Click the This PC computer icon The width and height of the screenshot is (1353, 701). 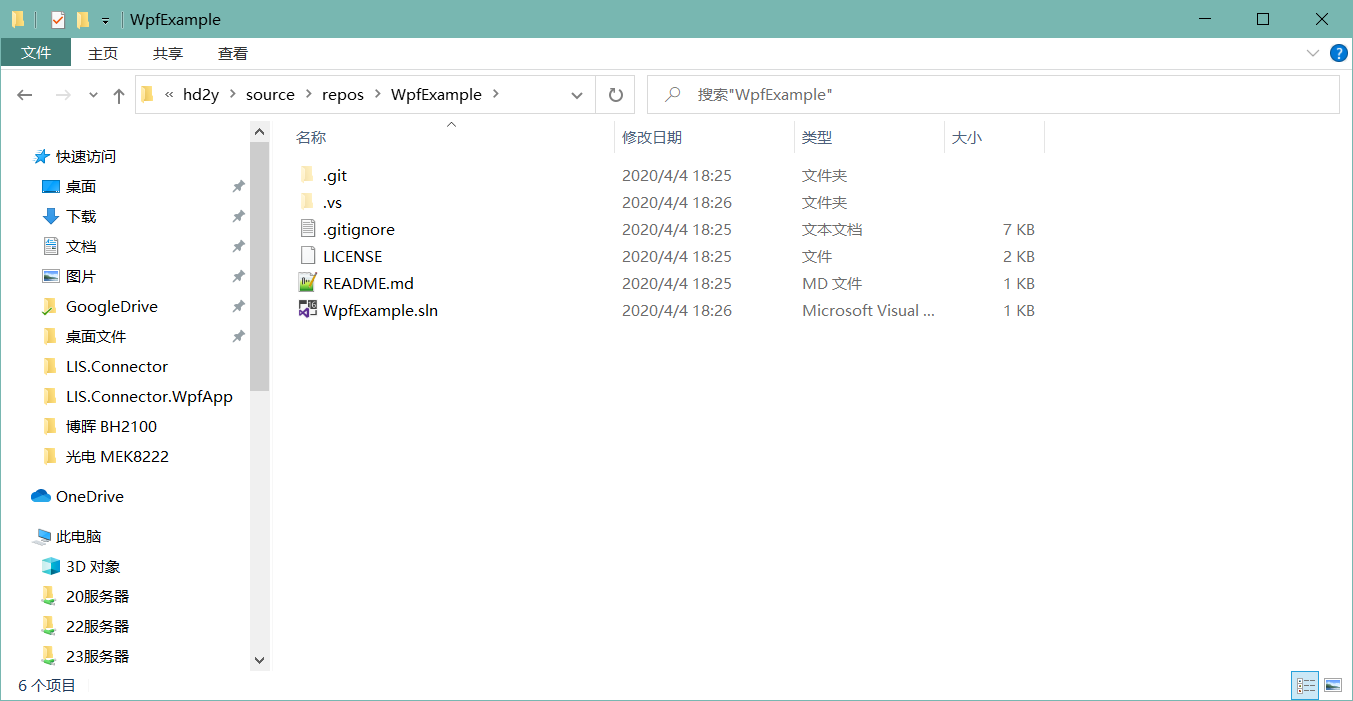41,536
